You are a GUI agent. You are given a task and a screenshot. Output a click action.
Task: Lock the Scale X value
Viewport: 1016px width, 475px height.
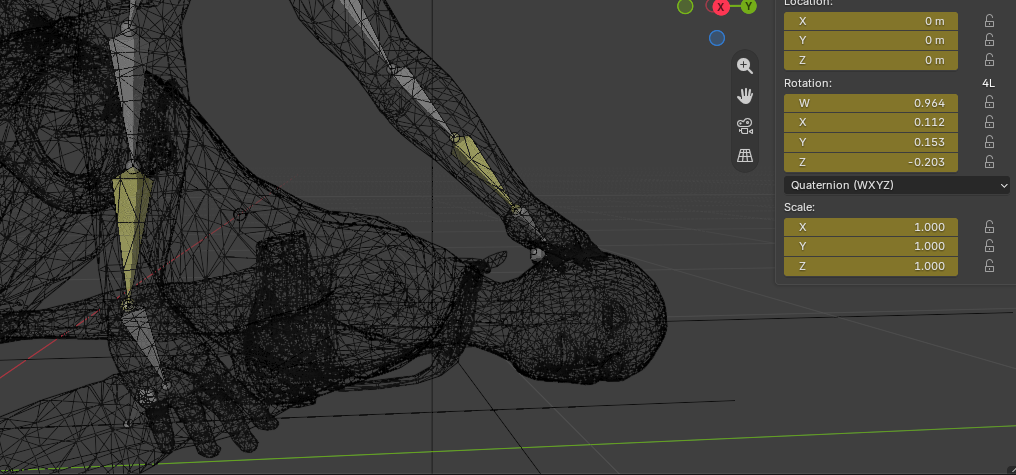(989, 227)
